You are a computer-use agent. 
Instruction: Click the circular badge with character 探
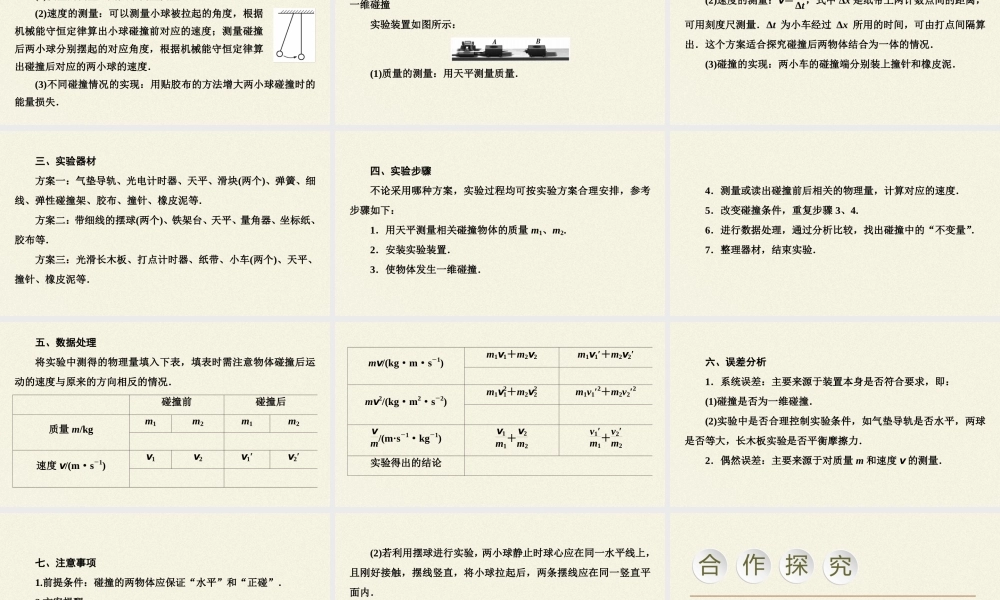click(x=796, y=565)
